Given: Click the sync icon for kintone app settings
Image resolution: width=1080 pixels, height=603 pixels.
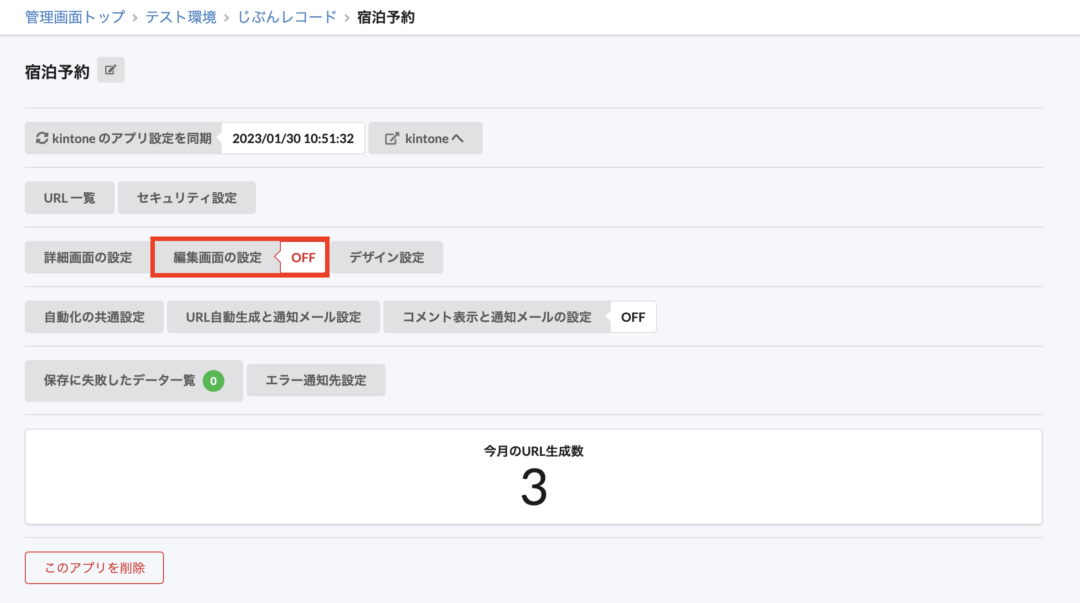Looking at the screenshot, I should tap(42, 139).
